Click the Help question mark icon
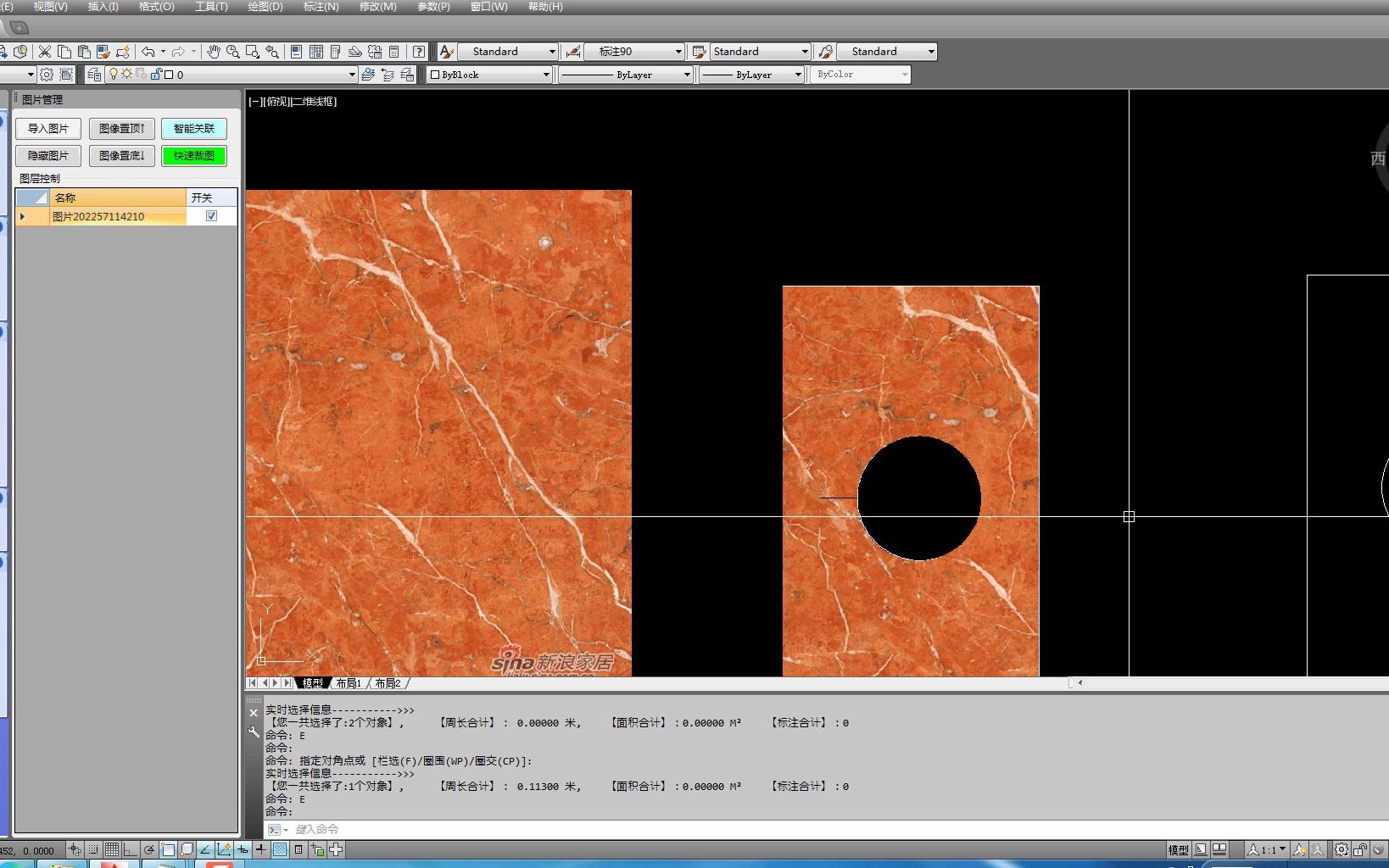1389x868 pixels. pyautogui.click(x=419, y=52)
